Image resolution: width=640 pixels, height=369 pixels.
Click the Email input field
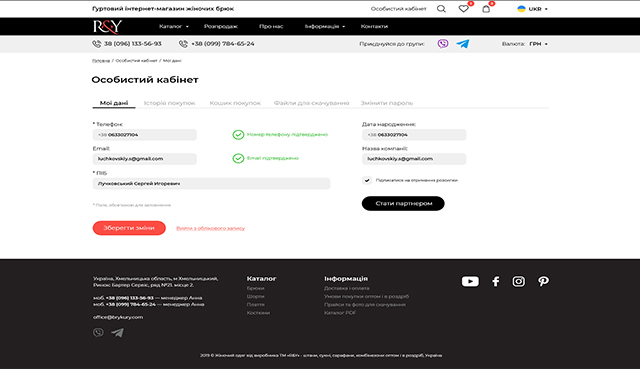coord(144,159)
